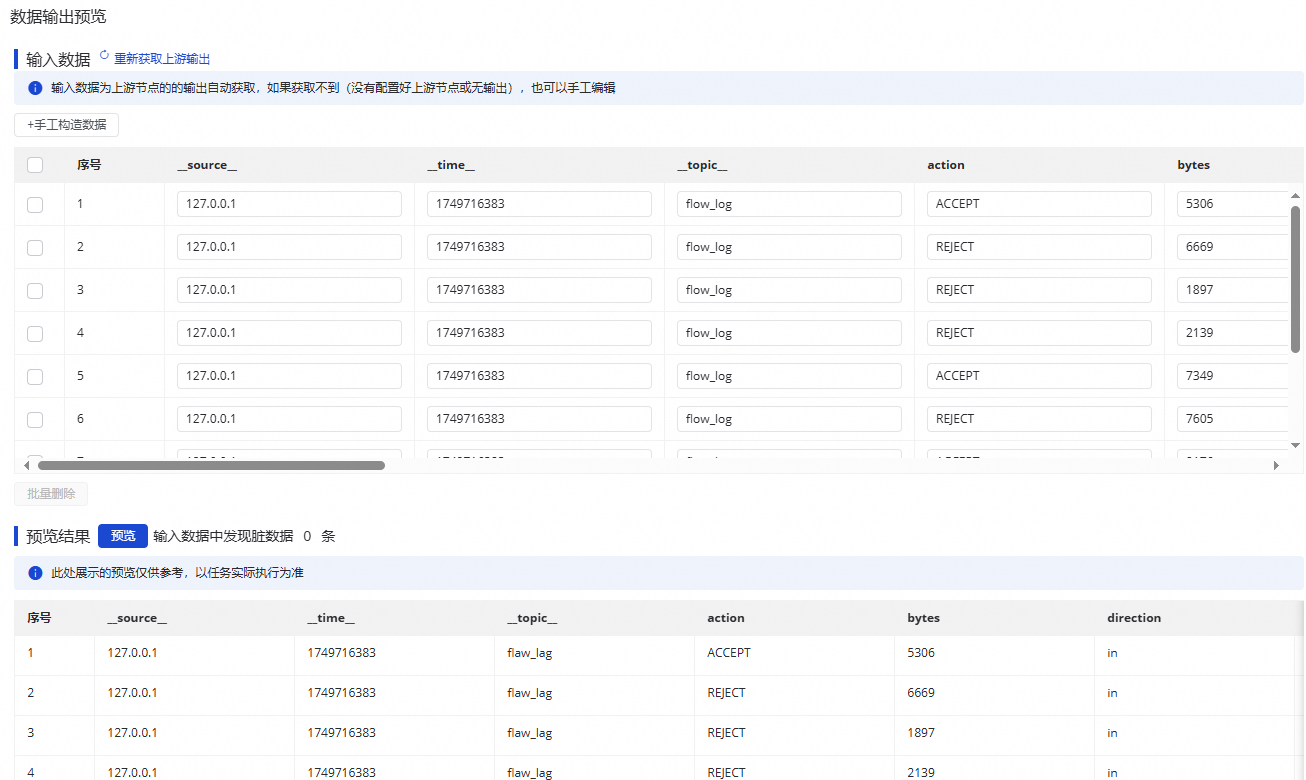Check the checkbox for input row 1

(x=35, y=204)
